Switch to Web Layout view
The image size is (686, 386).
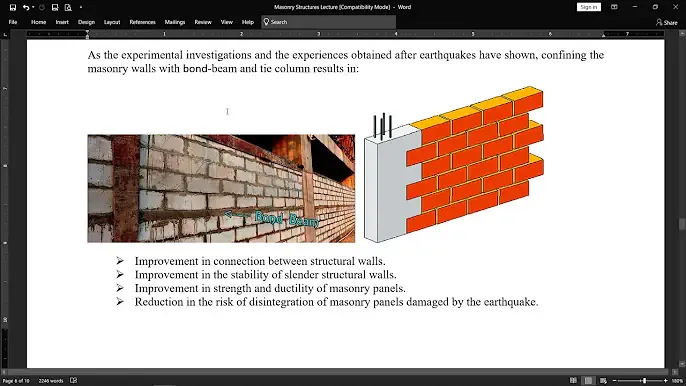click(603, 381)
